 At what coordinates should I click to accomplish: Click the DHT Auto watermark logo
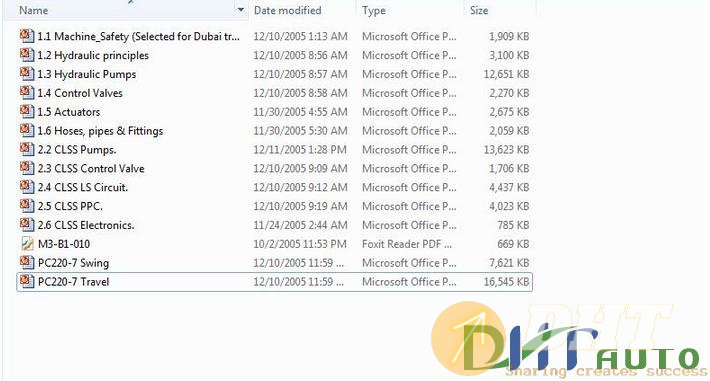568,340
